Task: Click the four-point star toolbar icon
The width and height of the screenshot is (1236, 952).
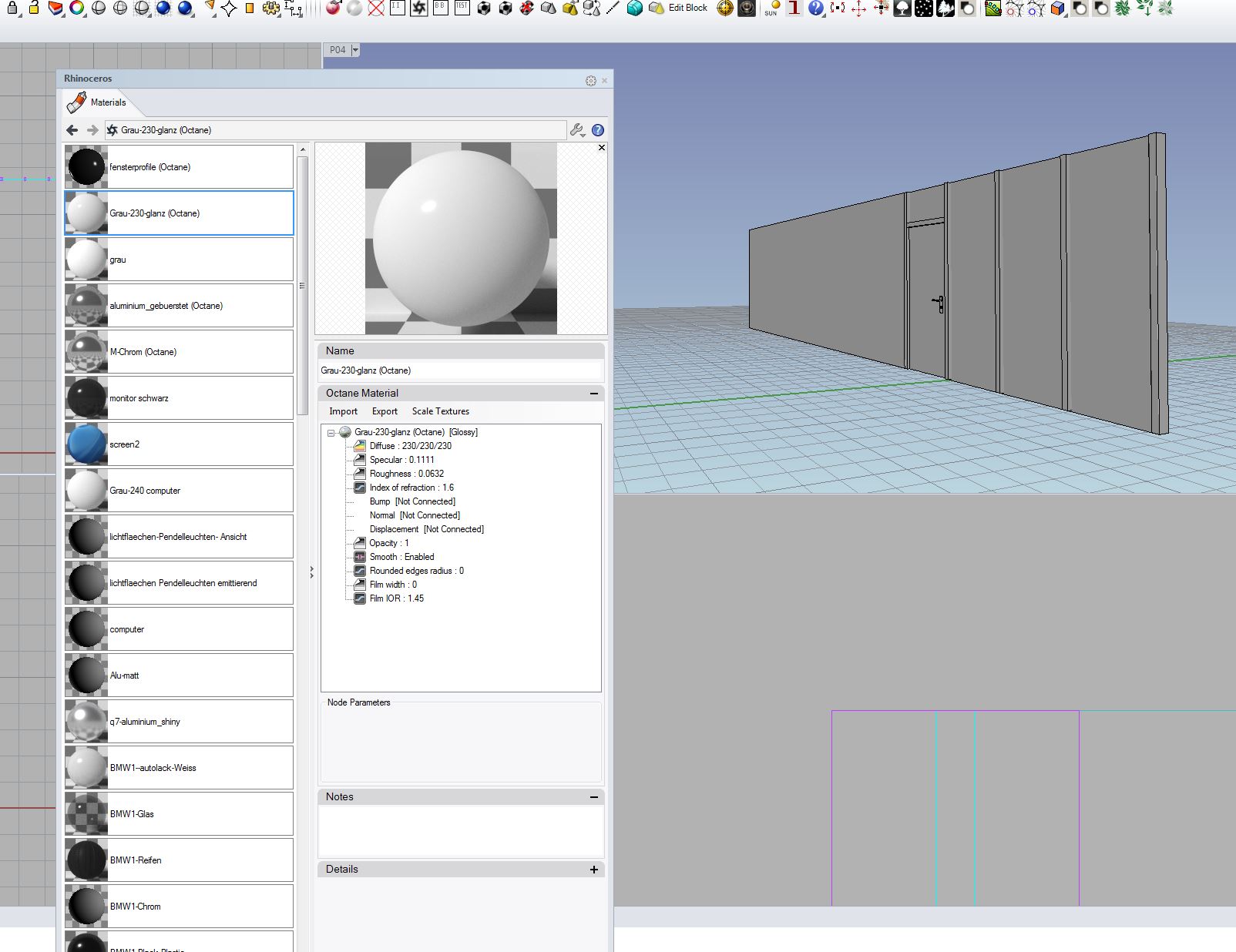Action: point(229,8)
